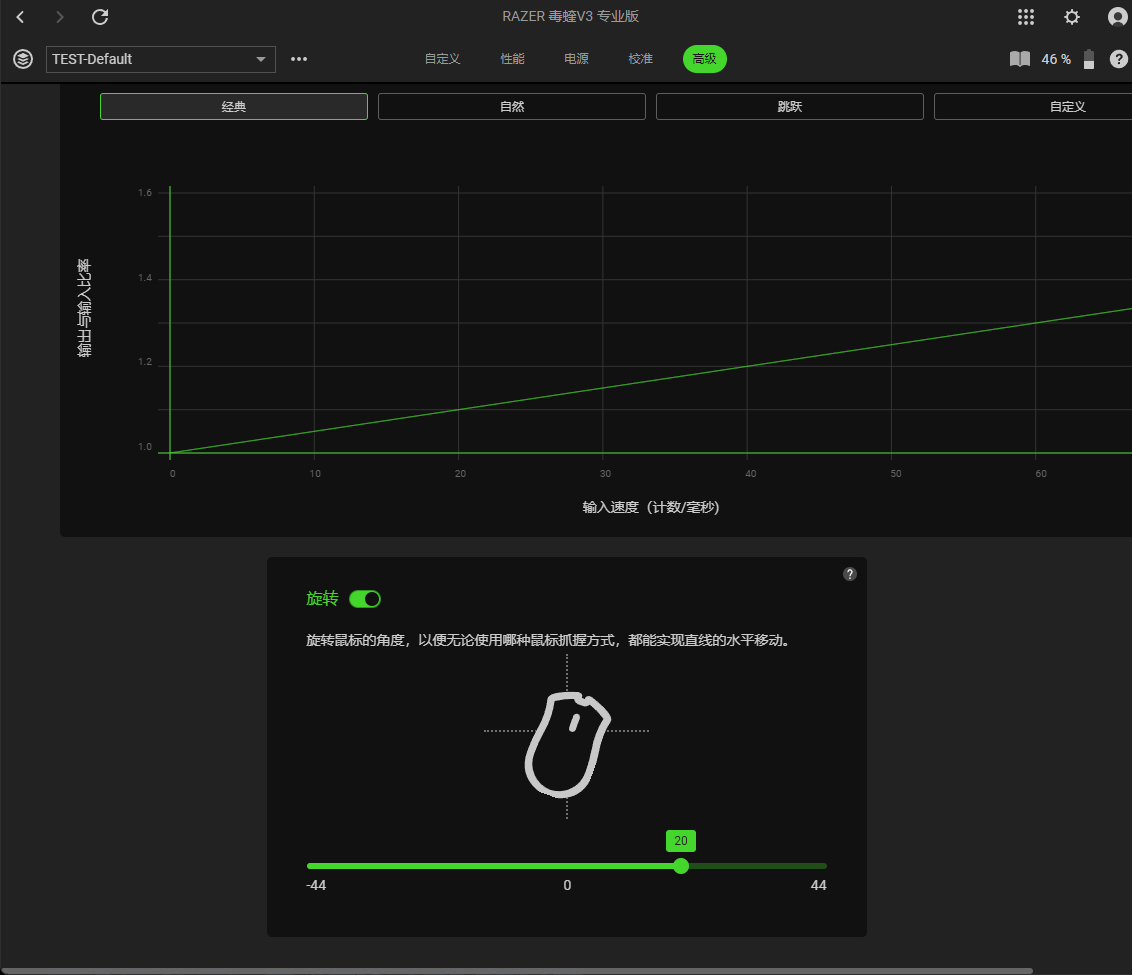The width and height of the screenshot is (1132, 975).
Task: Click the rotation panel help icon
Action: point(850,574)
